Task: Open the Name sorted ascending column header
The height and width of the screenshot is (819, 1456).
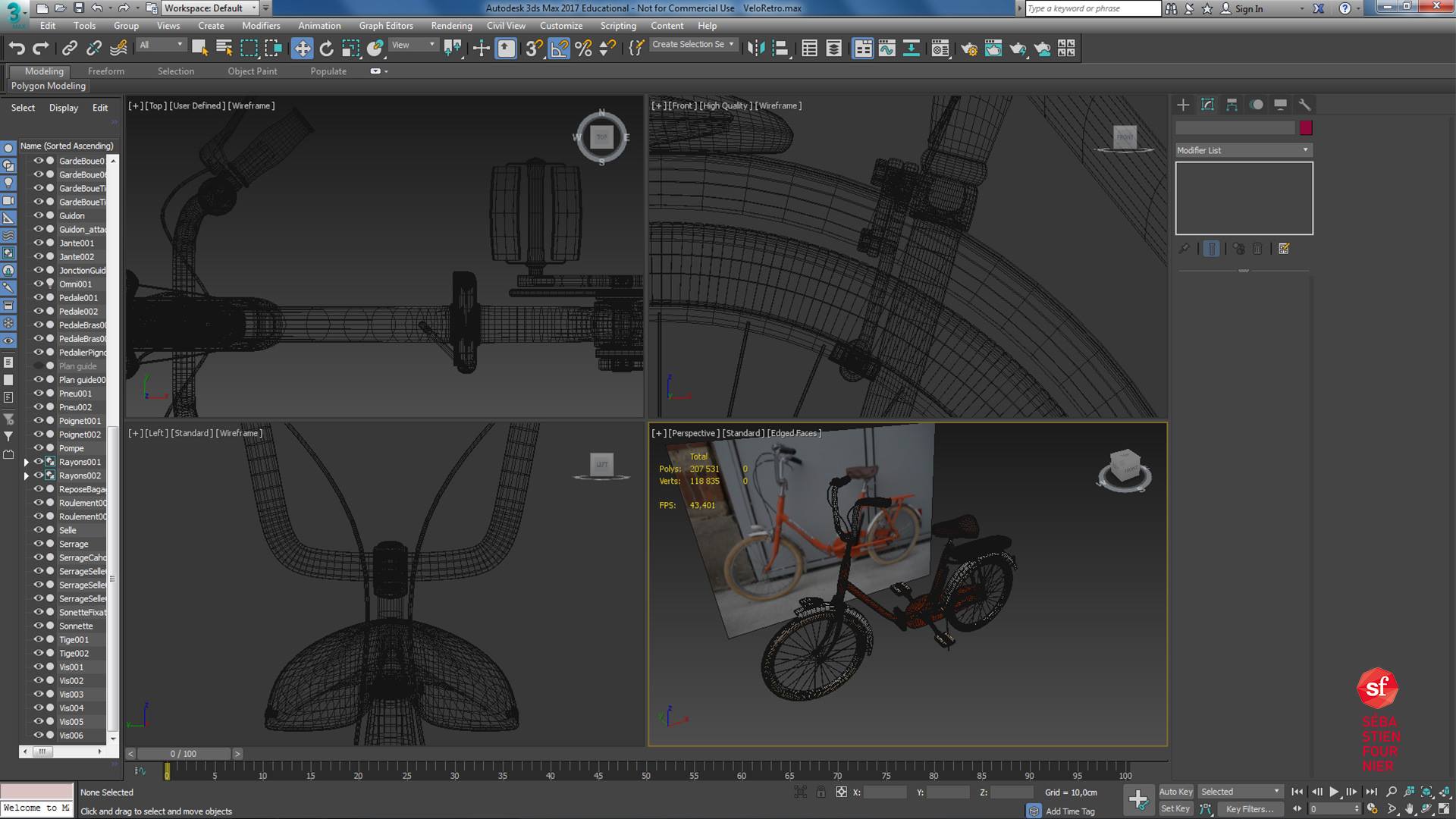Action: pyautogui.click(x=67, y=146)
